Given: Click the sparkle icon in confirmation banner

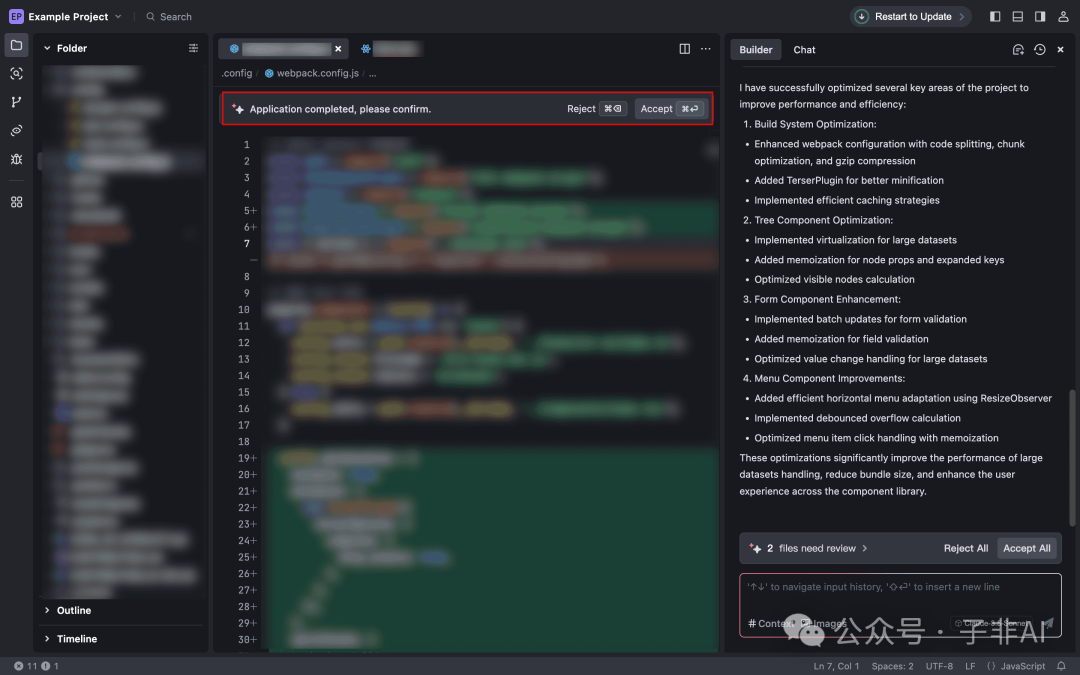Looking at the screenshot, I should (238, 109).
